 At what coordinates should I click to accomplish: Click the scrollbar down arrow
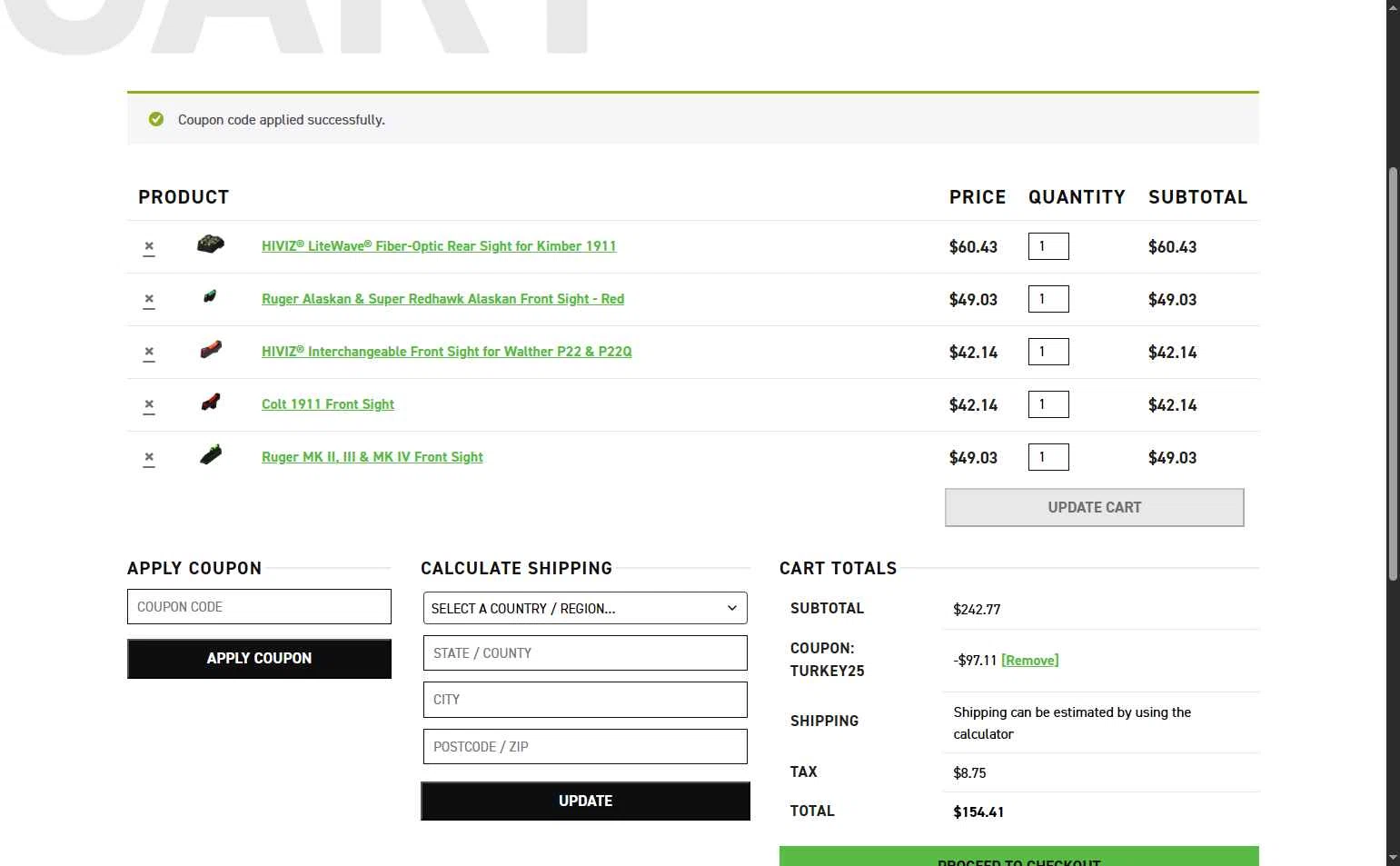coord(1393,858)
